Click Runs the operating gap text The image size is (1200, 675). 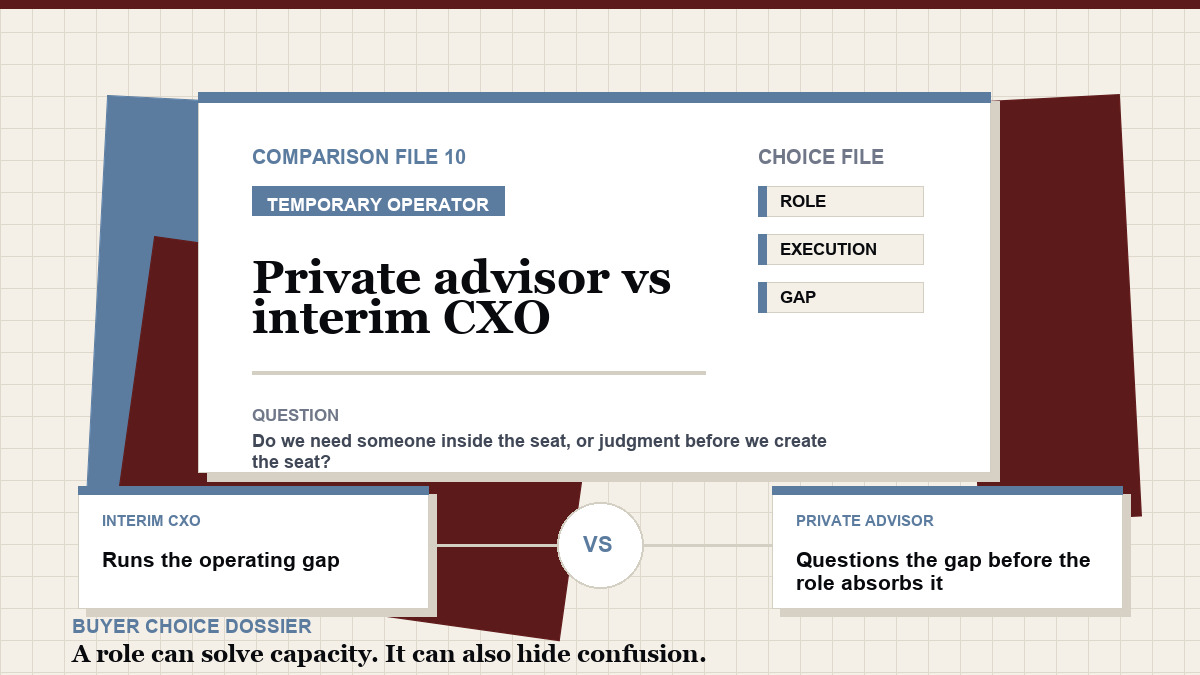point(221,560)
